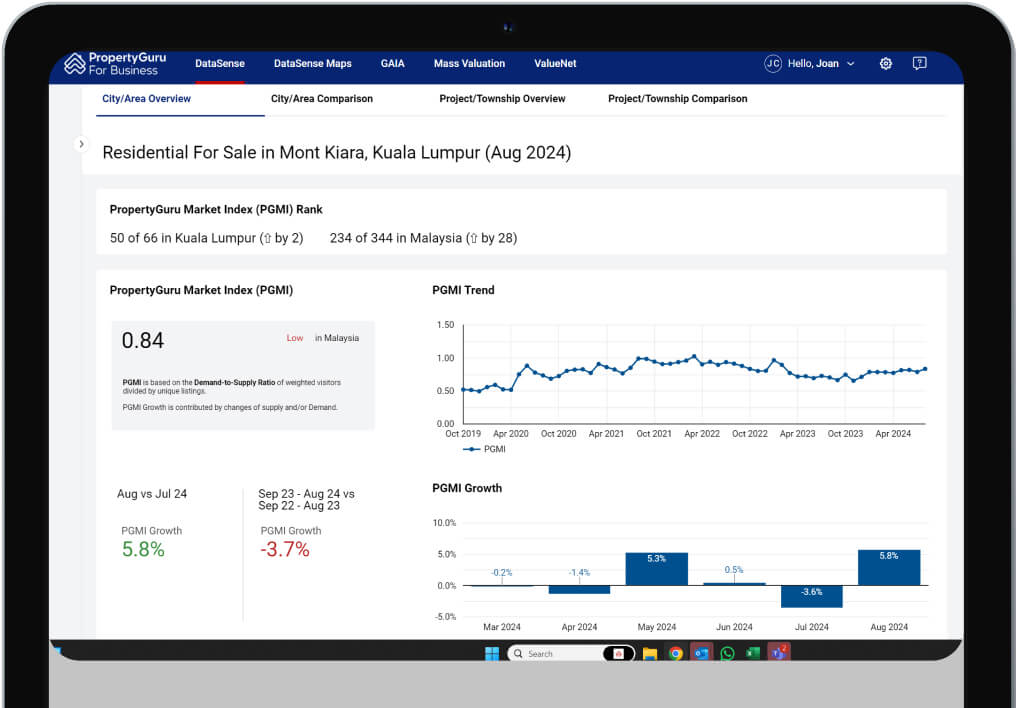This screenshot has width=1016, height=708.
Task: Open the DataSense menu
Action: click(x=220, y=63)
